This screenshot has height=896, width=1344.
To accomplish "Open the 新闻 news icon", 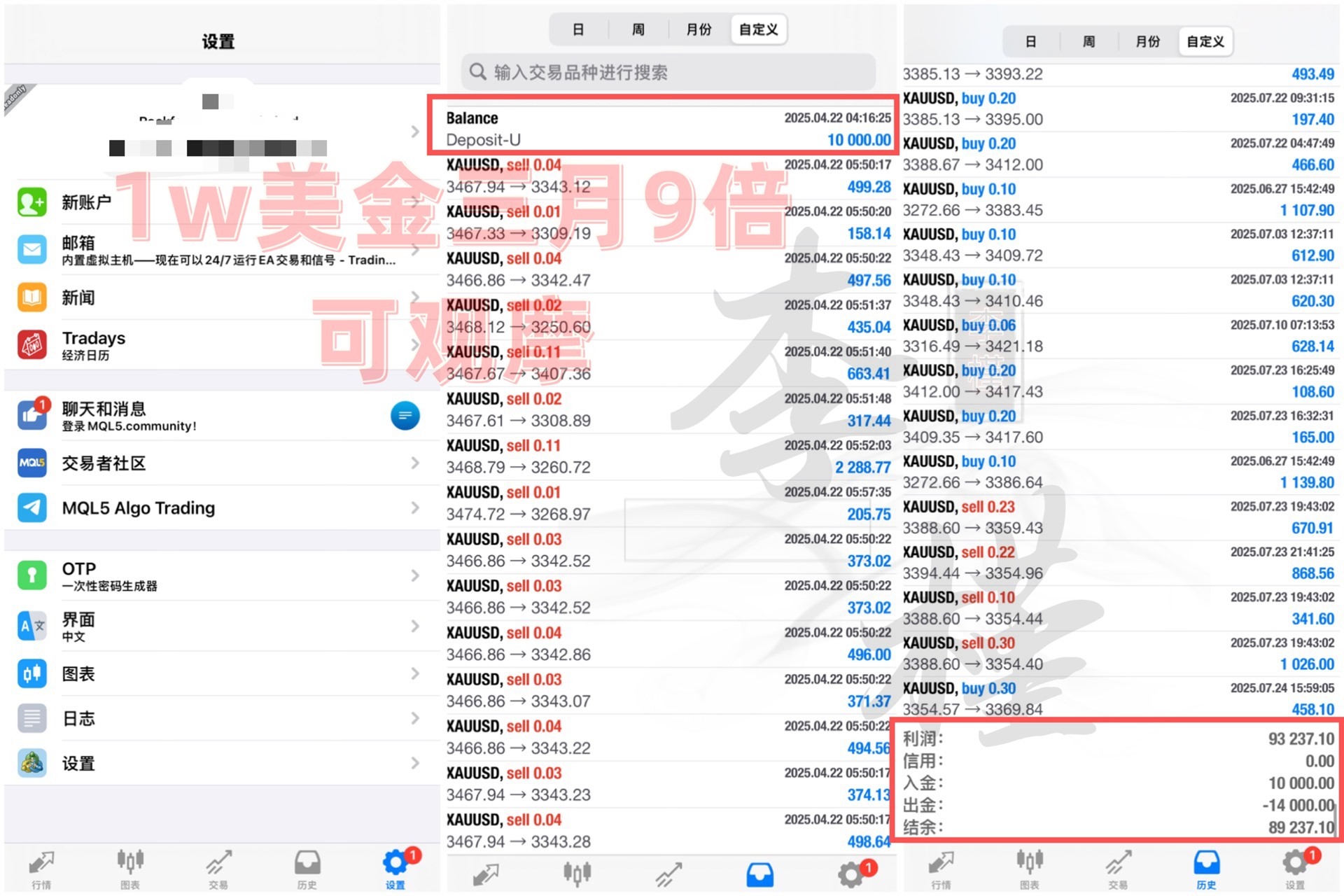I will tap(32, 297).
